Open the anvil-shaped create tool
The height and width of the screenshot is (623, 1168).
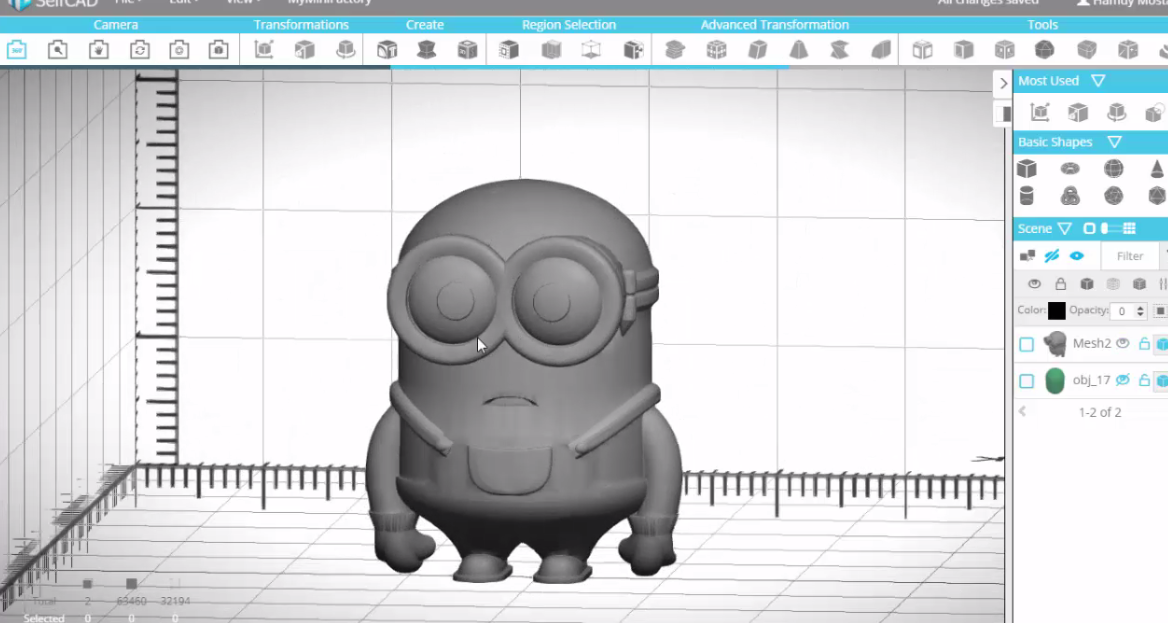[x=427, y=50]
